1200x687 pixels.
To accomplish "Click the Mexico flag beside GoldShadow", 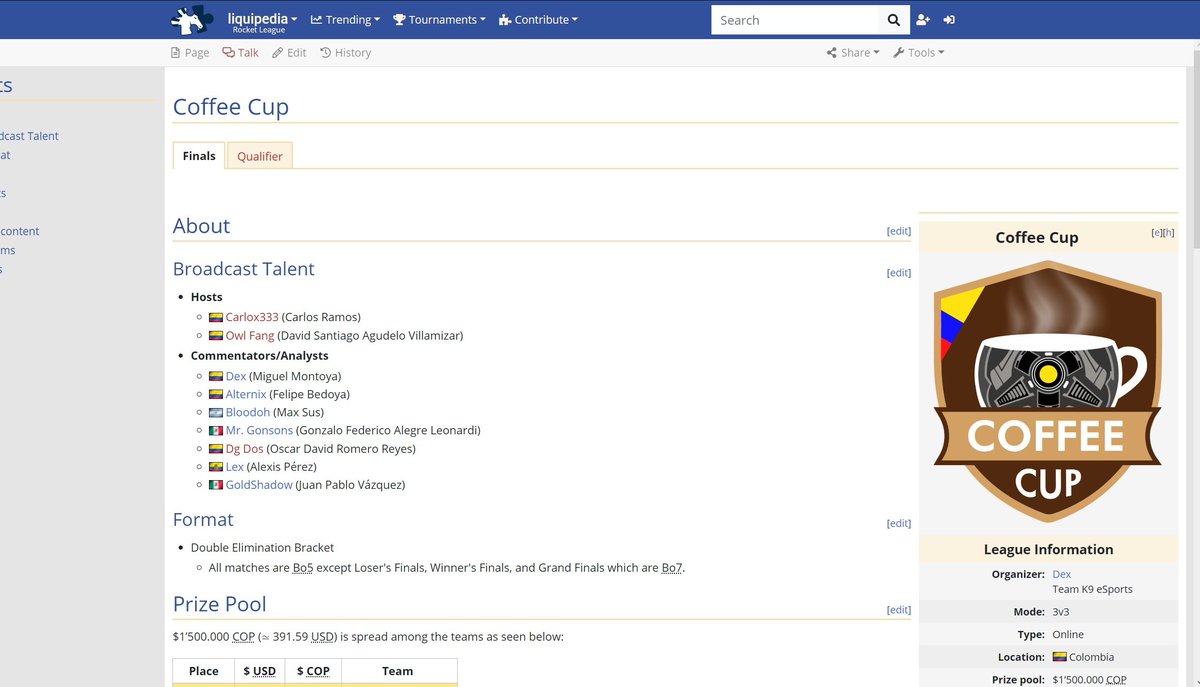I will point(215,485).
